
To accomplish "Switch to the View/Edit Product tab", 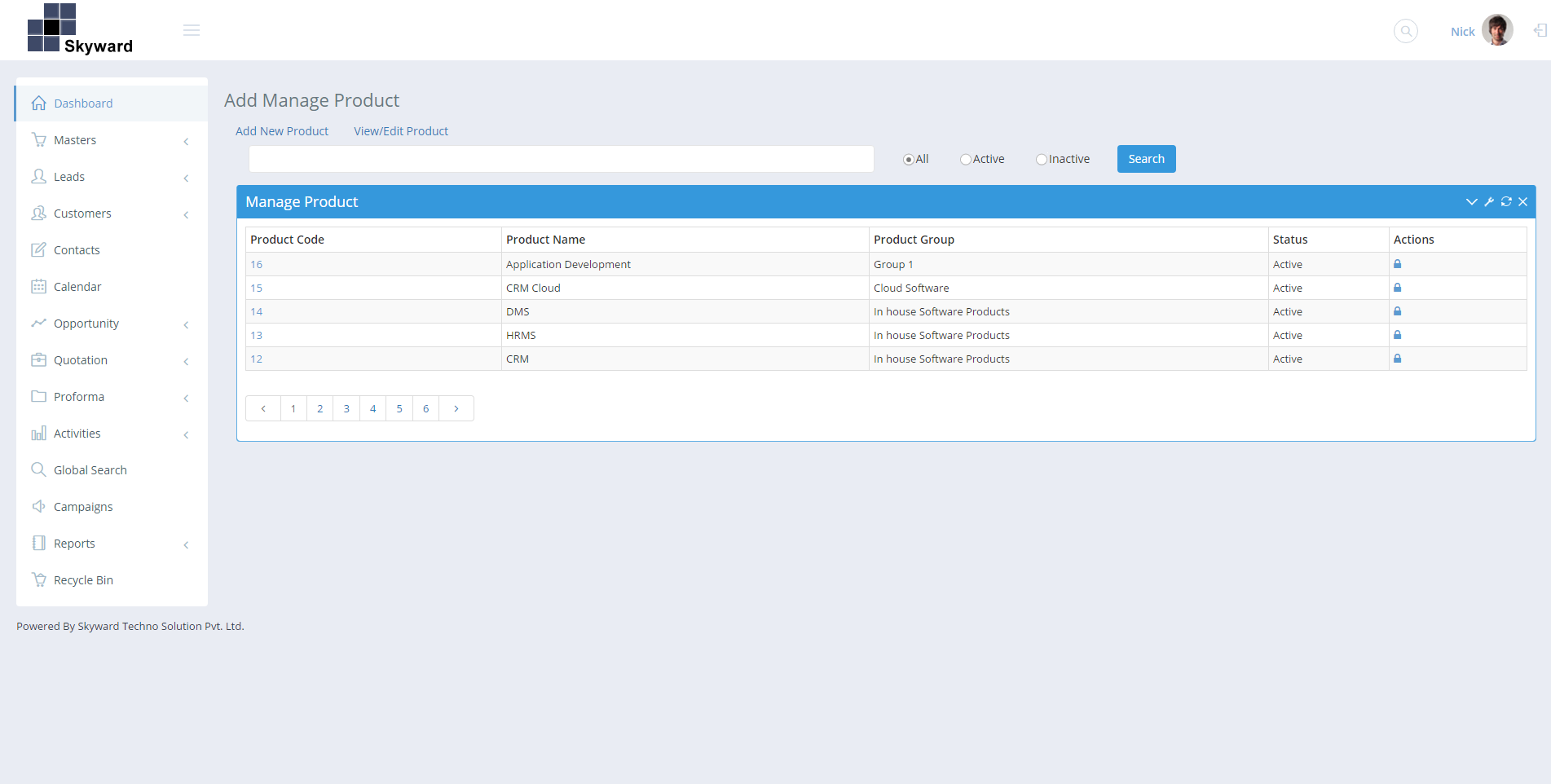I will click(x=400, y=130).
